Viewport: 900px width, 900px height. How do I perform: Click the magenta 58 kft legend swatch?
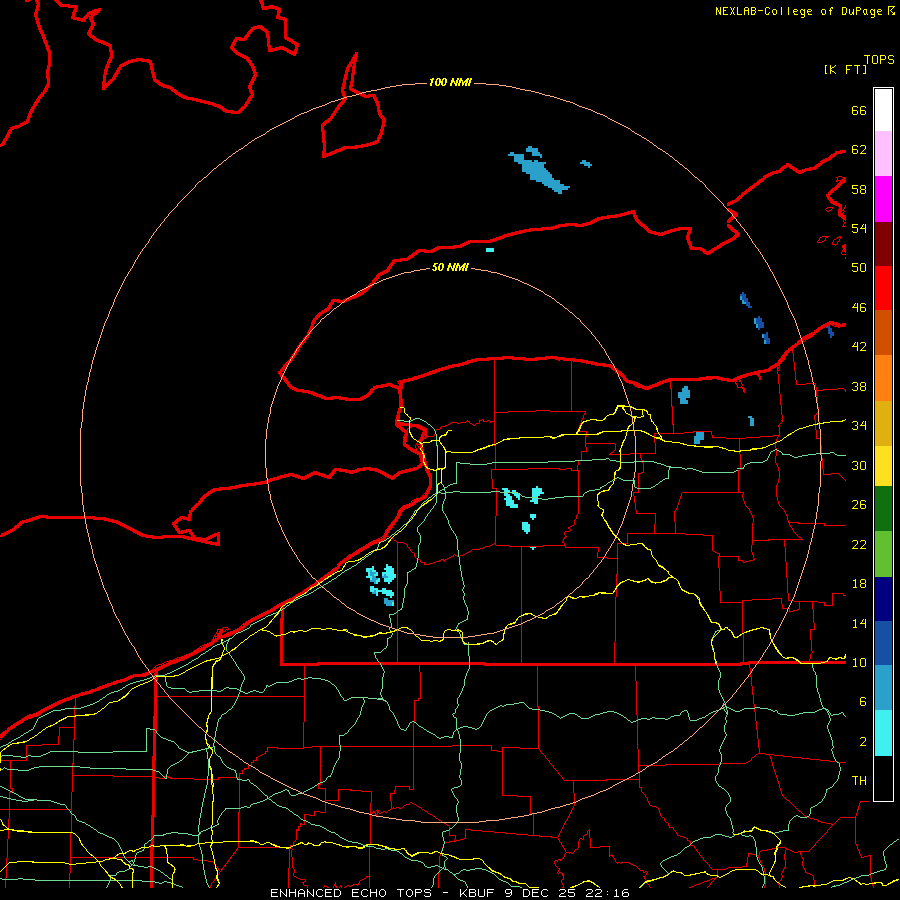(883, 199)
